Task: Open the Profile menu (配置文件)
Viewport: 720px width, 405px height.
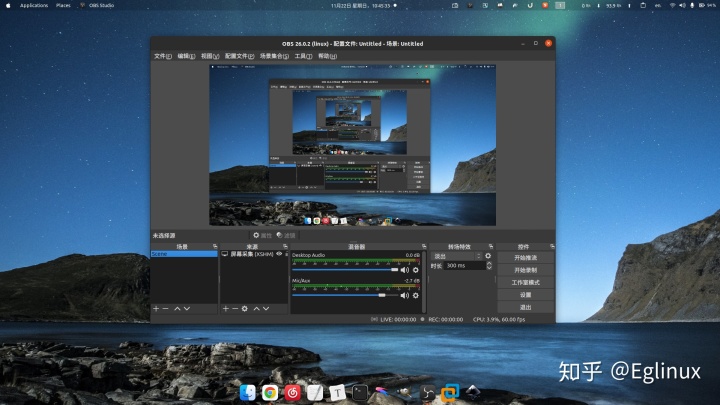Action: coord(239,56)
